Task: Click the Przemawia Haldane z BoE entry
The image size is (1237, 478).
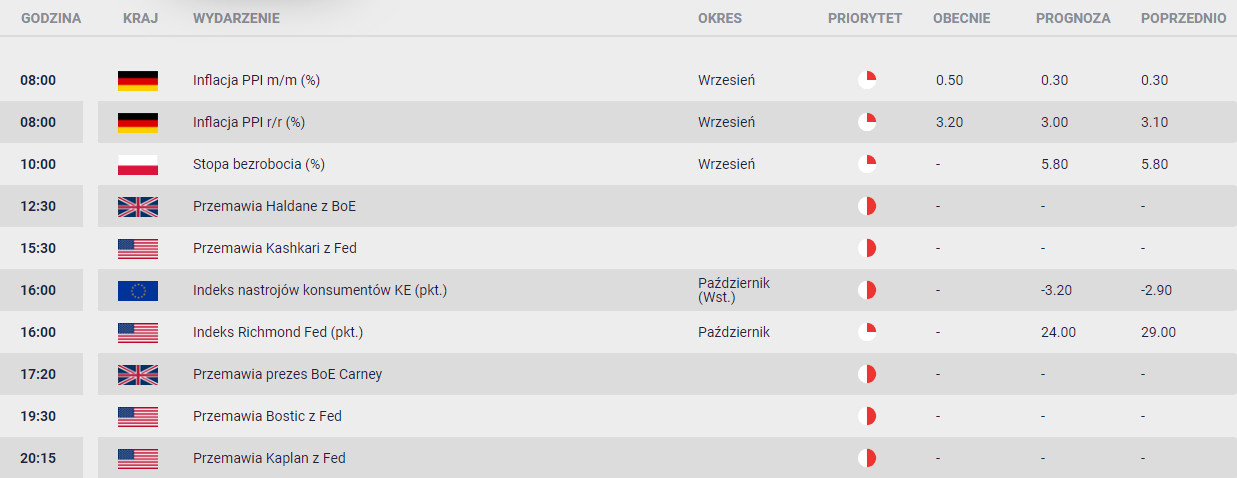Action: point(274,206)
